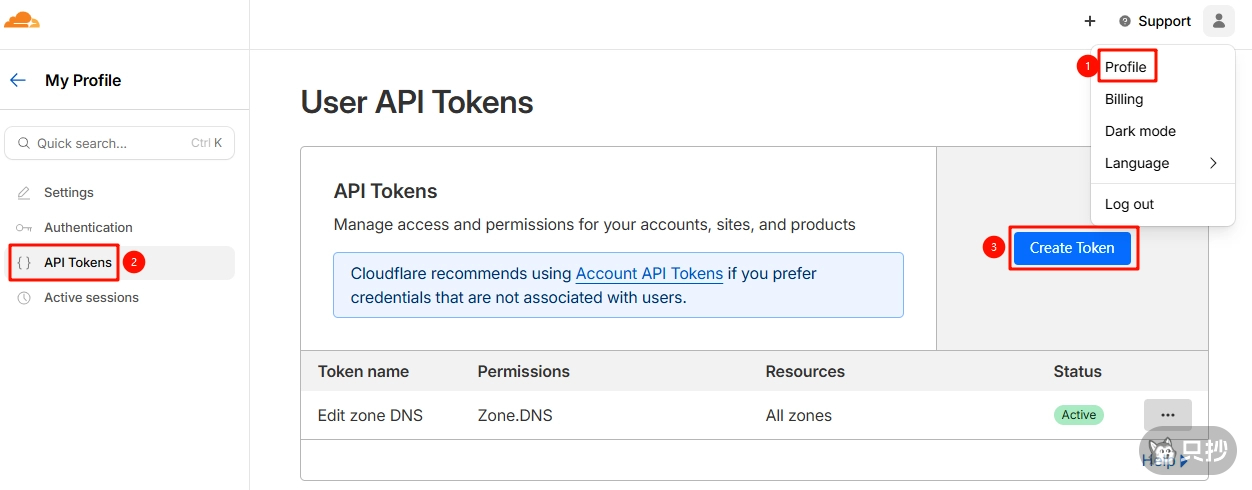Image resolution: width=1252 pixels, height=490 pixels.
Task: Click the Create Token button
Action: tap(1072, 248)
